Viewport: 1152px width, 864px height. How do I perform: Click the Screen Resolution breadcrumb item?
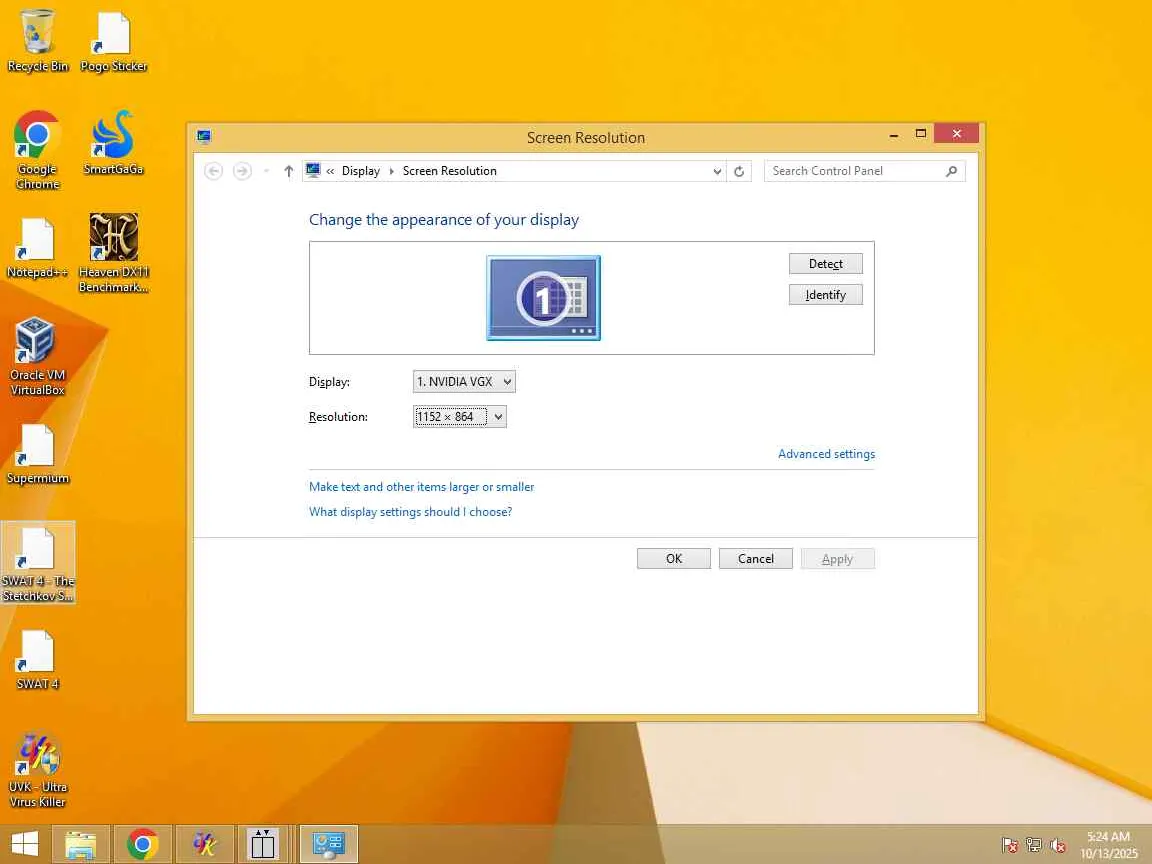[x=450, y=170]
